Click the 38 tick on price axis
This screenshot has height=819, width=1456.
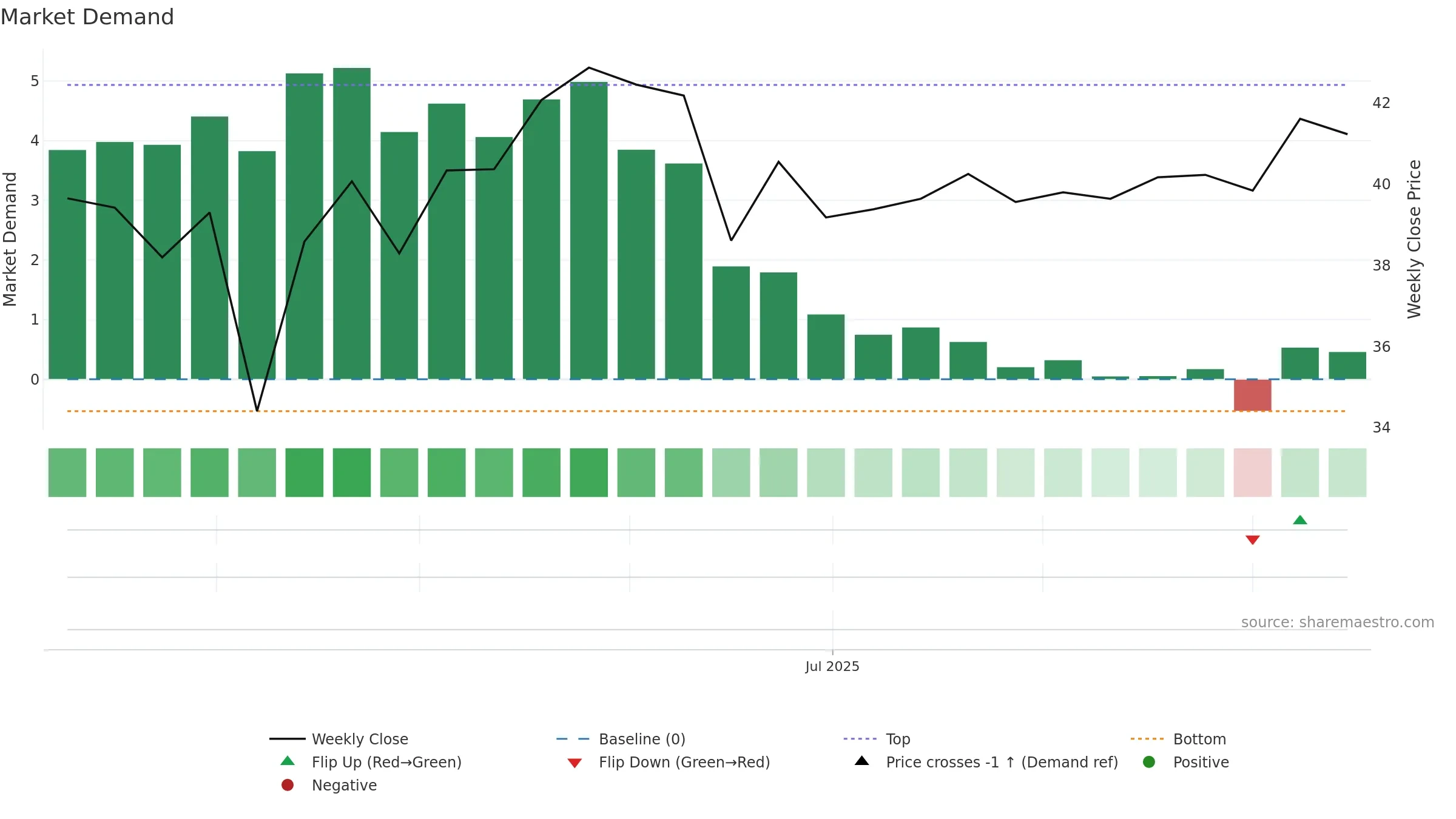point(1381,266)
